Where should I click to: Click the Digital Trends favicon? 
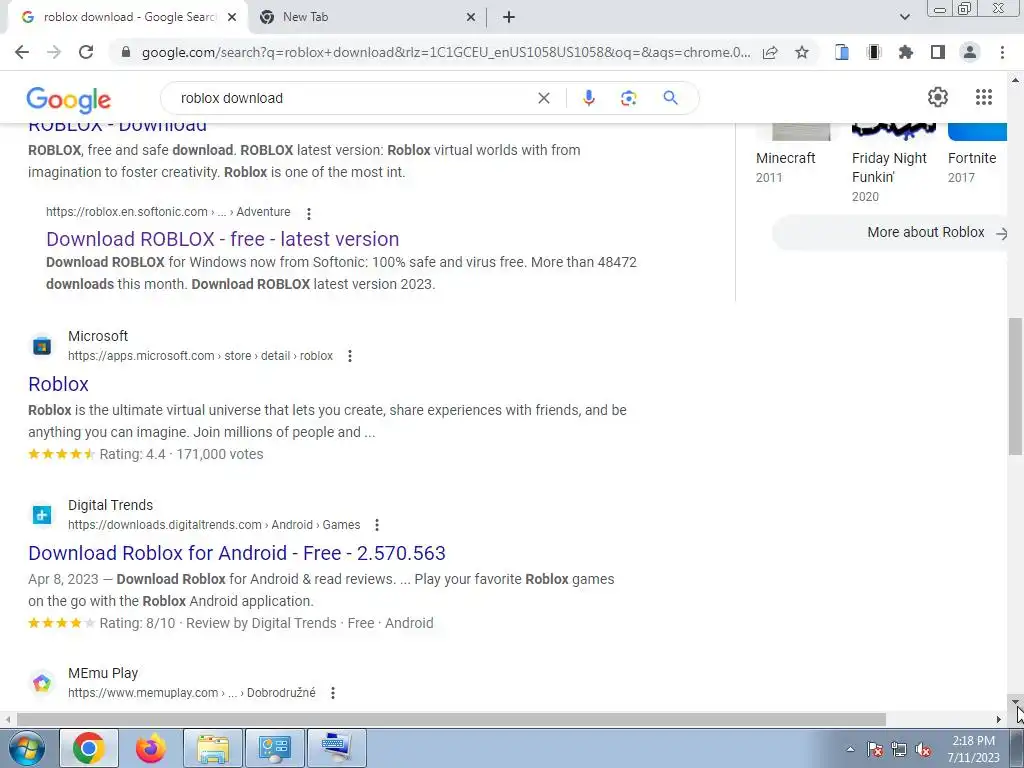click(x=42, y=515)
